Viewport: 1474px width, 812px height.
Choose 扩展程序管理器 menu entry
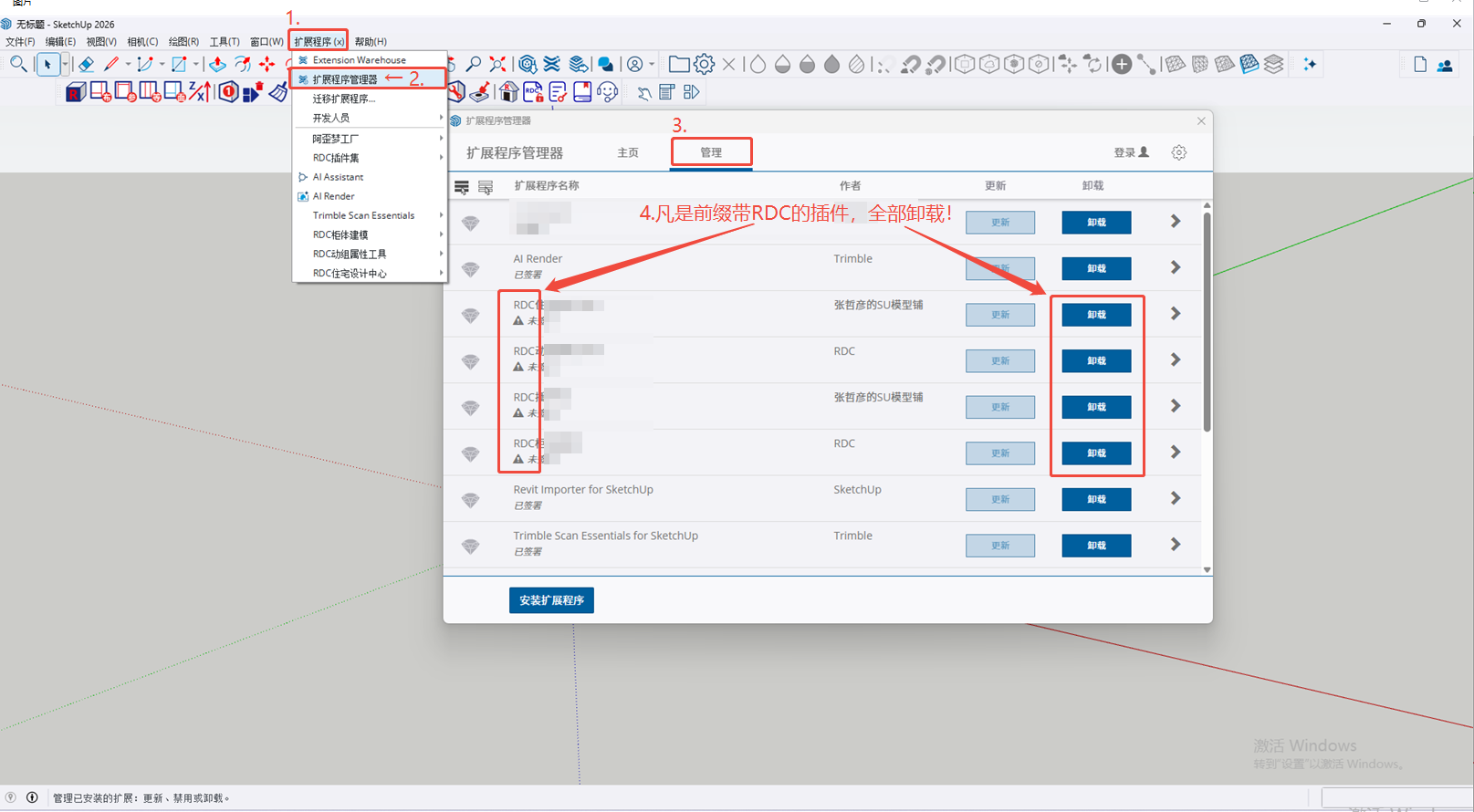[x=369, y=79]
